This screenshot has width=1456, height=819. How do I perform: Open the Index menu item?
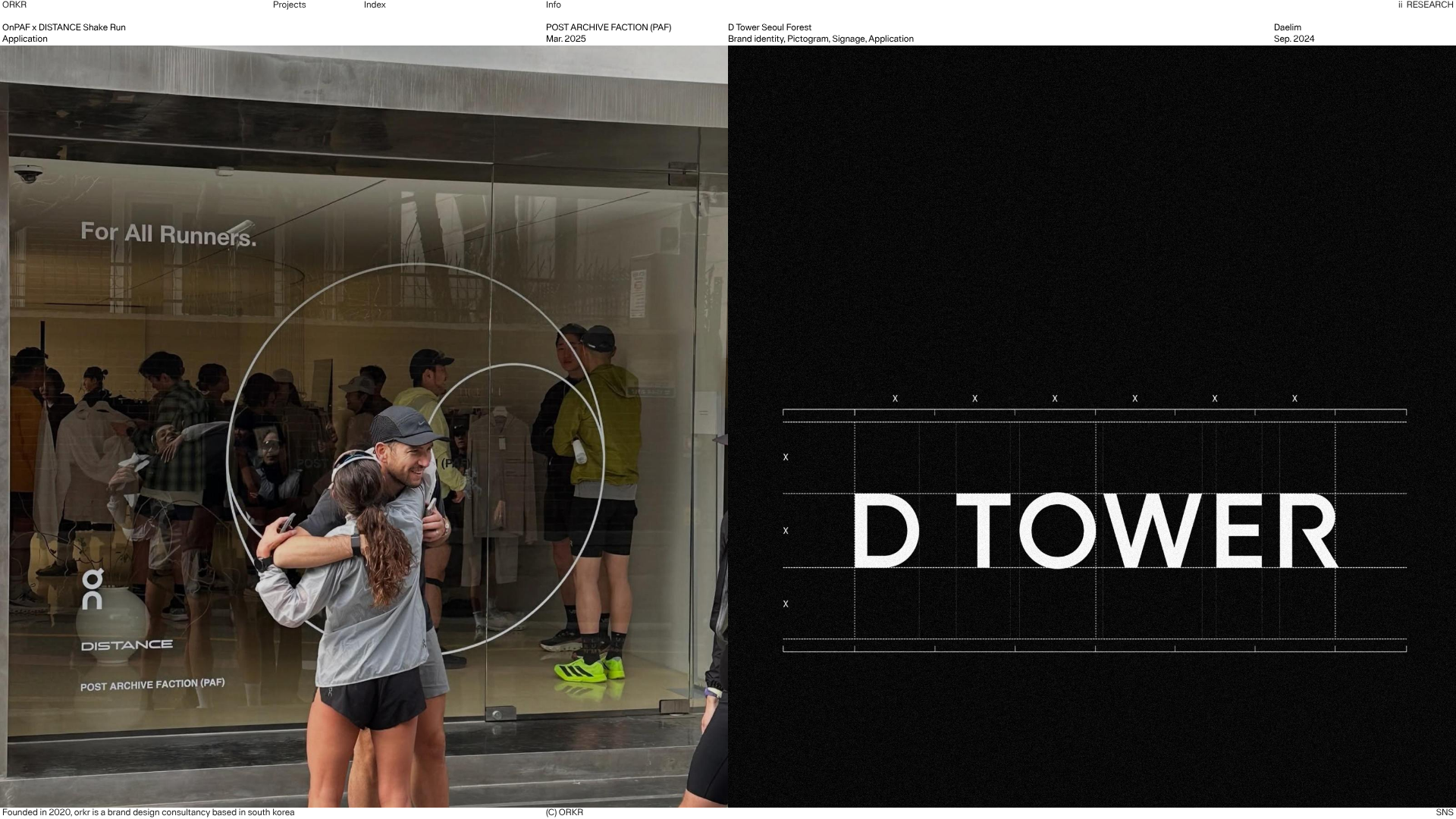click(x=375, y=5)
